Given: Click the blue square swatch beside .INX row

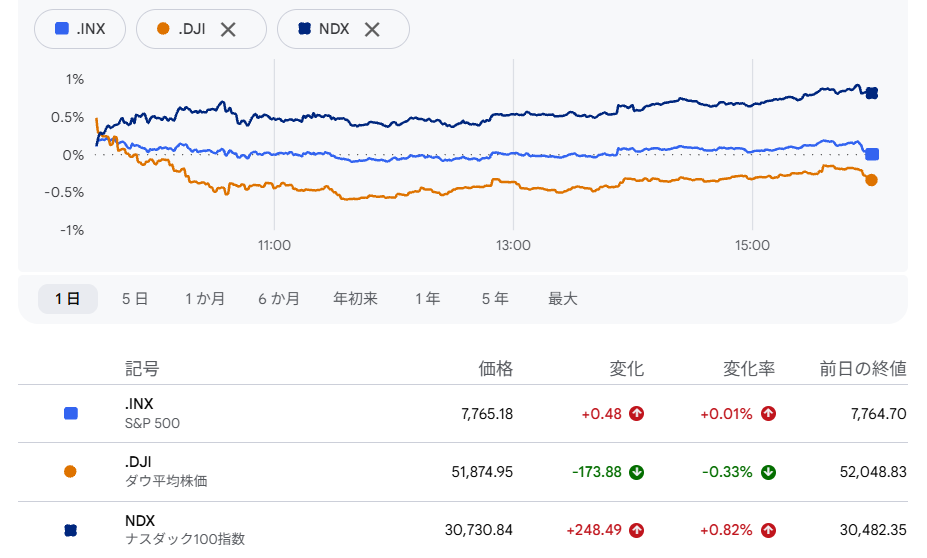Looking at the screenshot, I should pos(71,413).
